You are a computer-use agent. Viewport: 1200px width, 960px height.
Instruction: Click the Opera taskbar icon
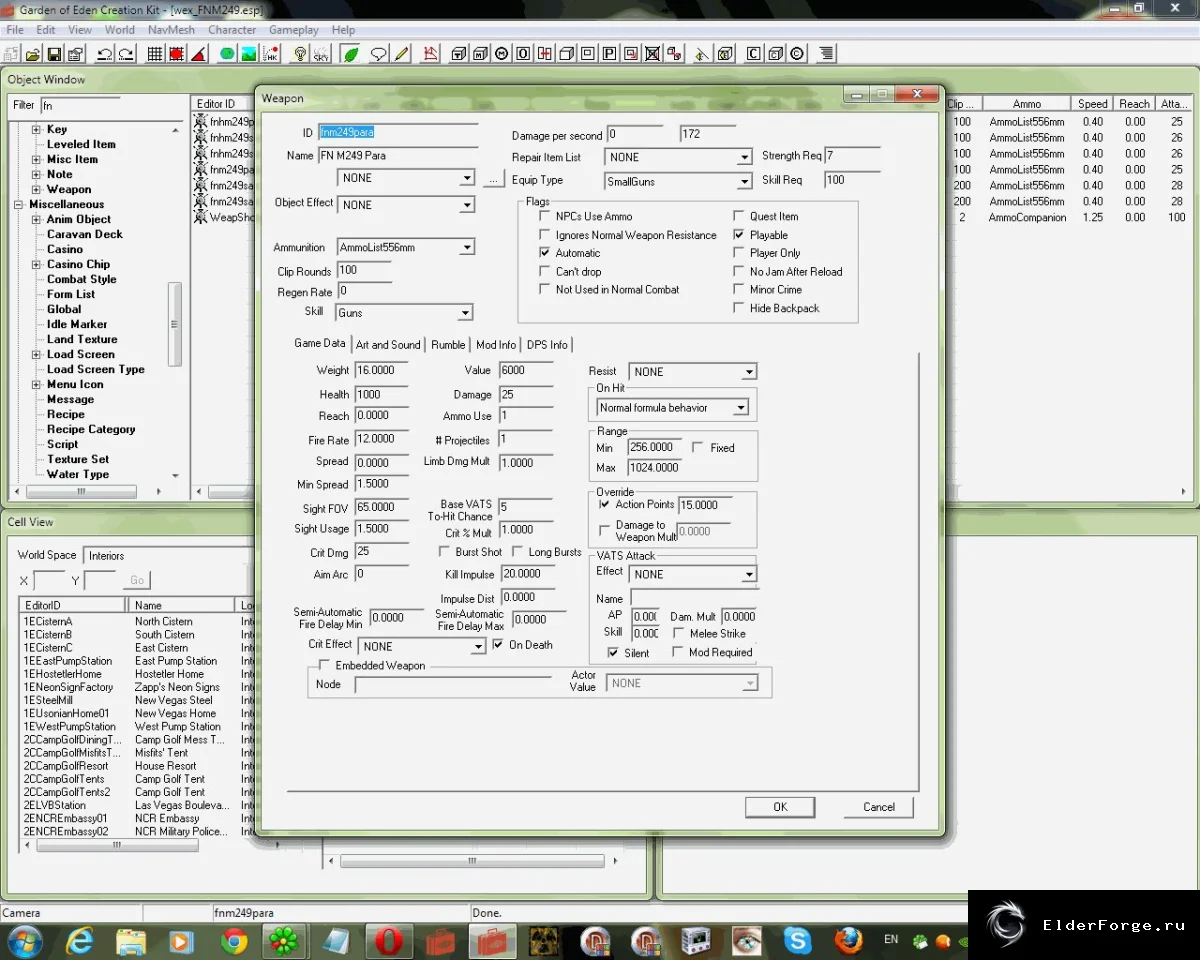[x=387, y=941]
